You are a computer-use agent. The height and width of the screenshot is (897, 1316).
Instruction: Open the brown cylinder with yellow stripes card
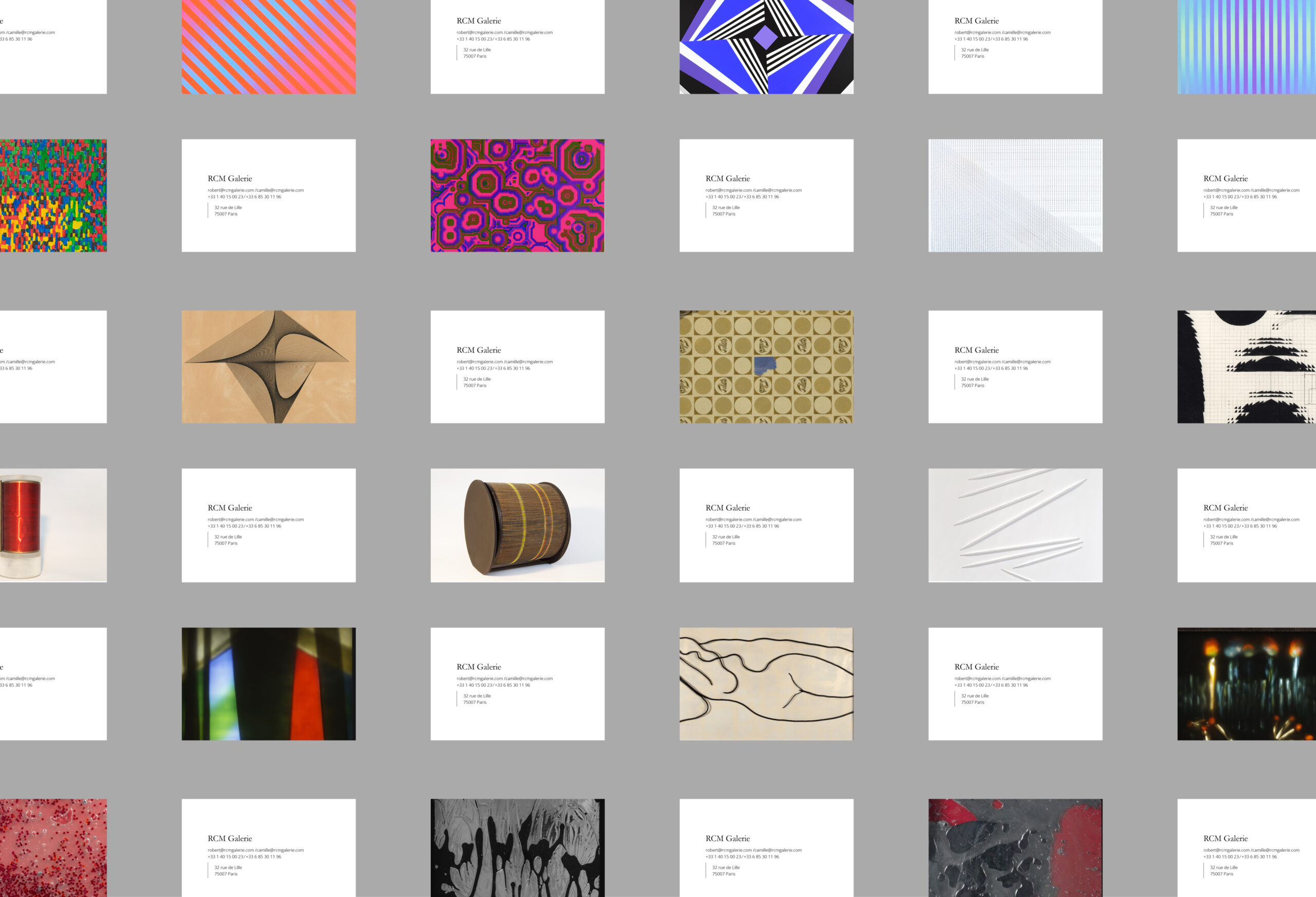pos(518,525)
